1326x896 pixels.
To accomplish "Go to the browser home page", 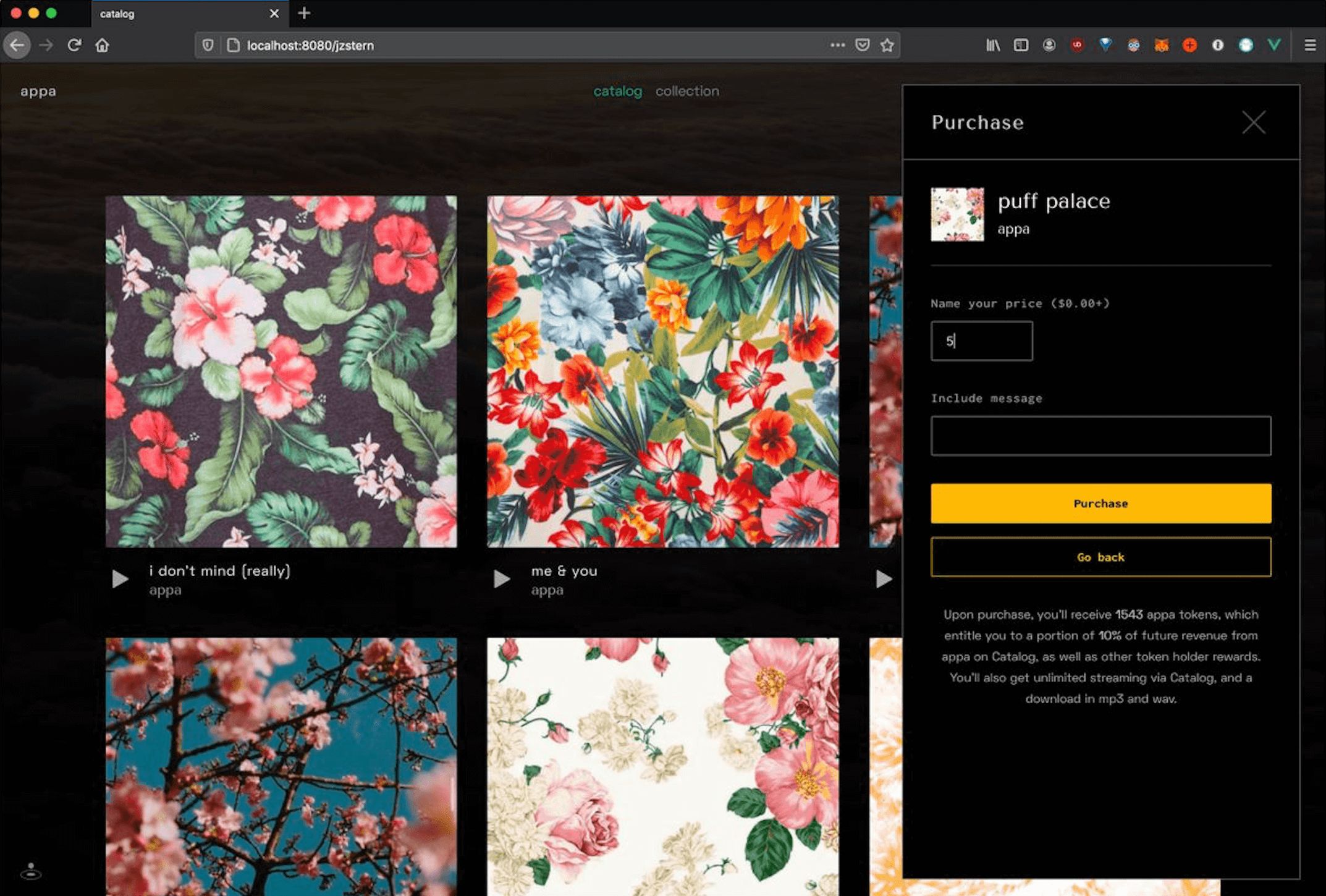I will pyautogui.click(x=103, y=45).
